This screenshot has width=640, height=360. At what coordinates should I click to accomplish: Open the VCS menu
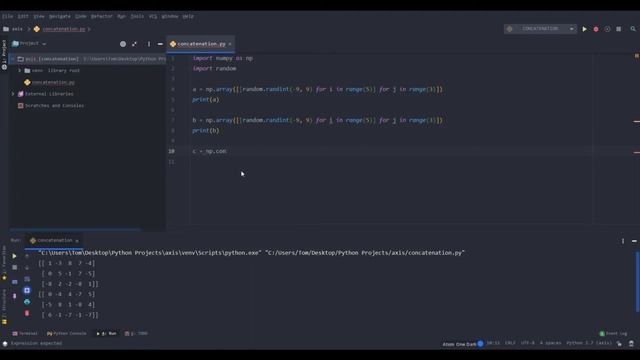point(153,16)
